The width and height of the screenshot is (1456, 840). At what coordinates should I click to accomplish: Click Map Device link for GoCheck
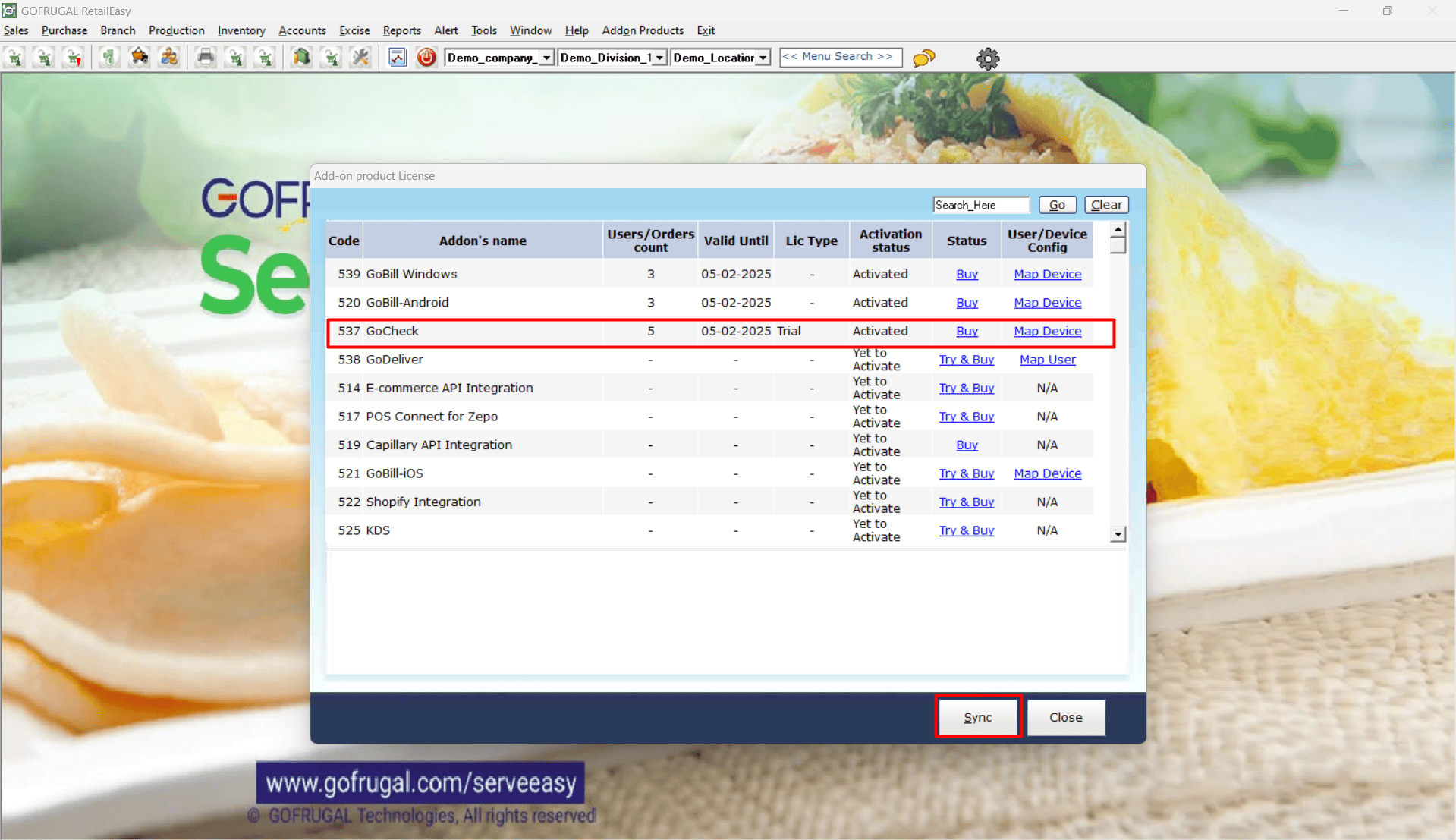point(1047,332)
